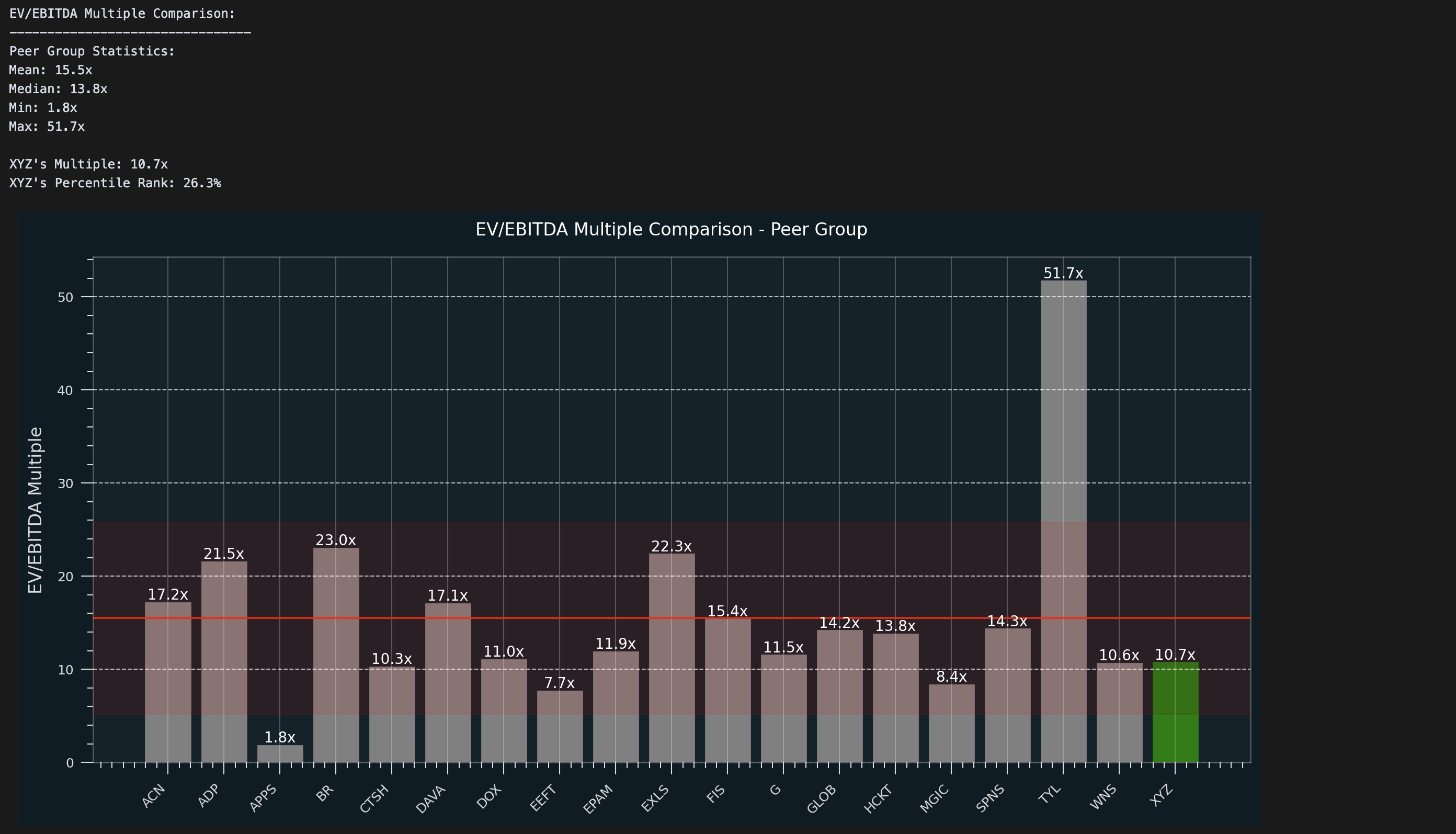Click the ACN x-axis tick label

[x=153, y=796]
